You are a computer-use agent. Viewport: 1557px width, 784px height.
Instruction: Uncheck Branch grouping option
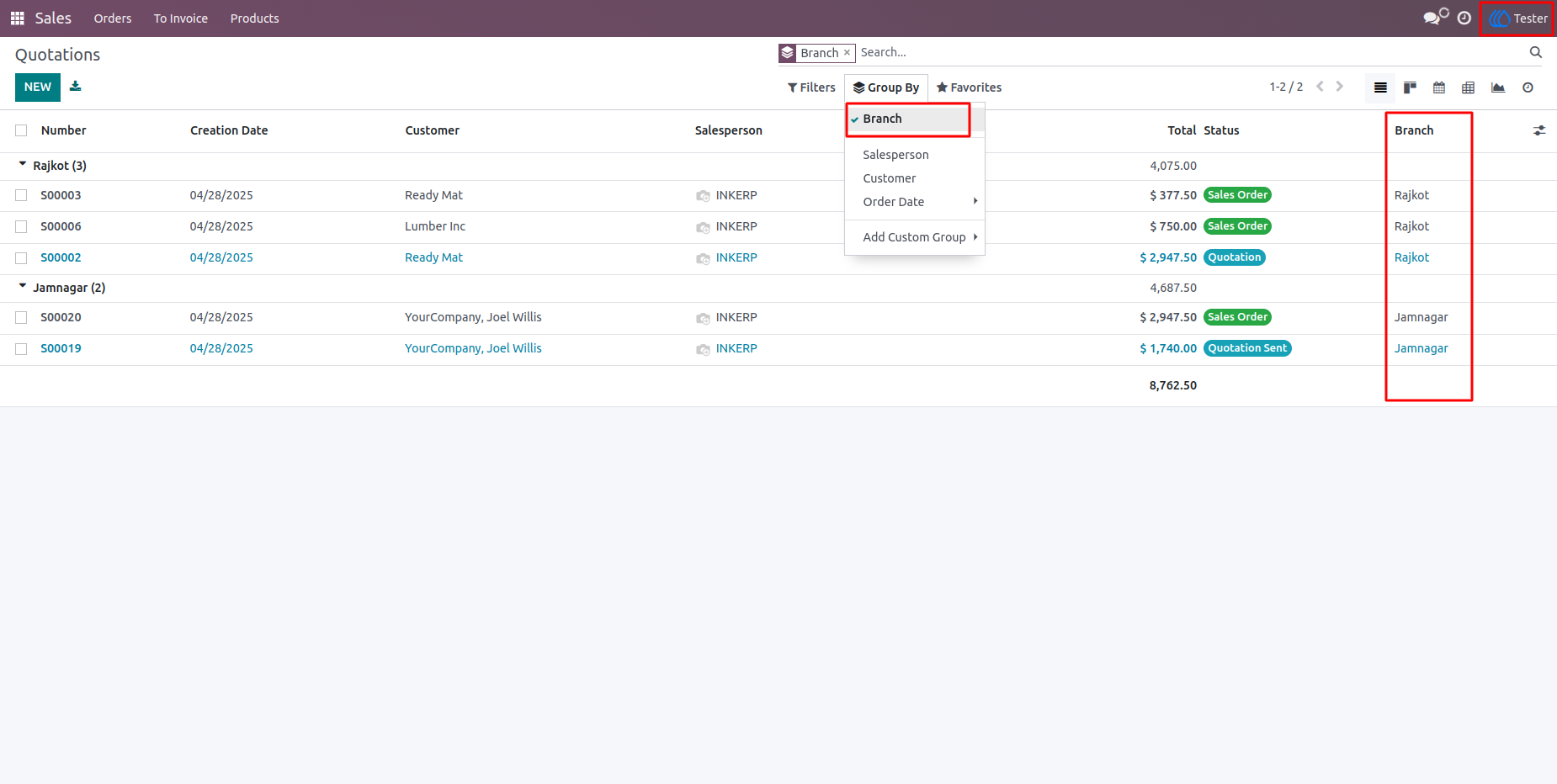tap(915, 119)
